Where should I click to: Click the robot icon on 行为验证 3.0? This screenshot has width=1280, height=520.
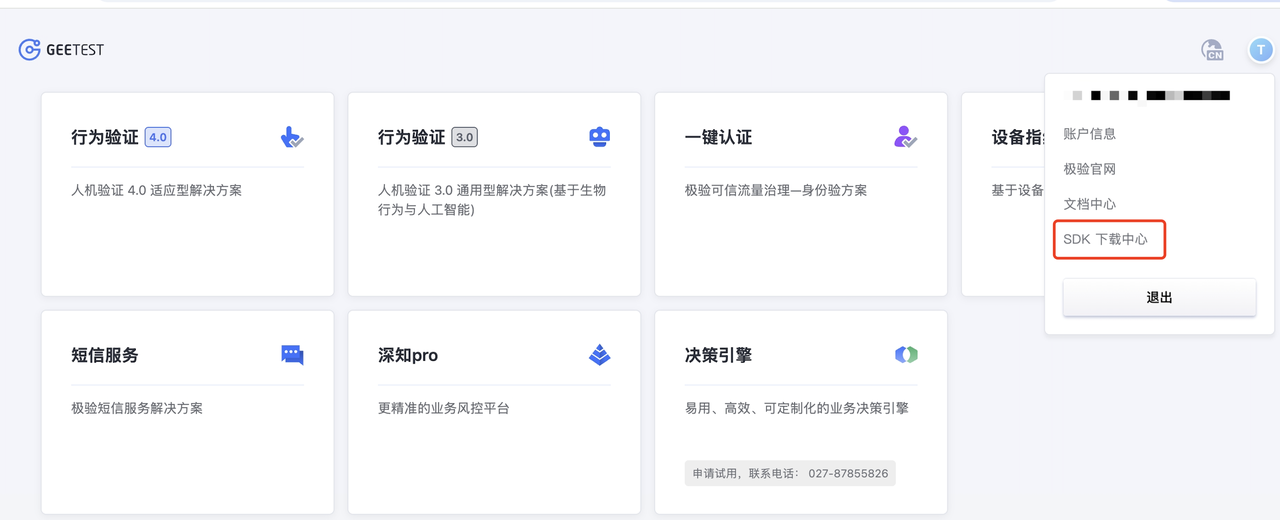[x=599, y=137]
